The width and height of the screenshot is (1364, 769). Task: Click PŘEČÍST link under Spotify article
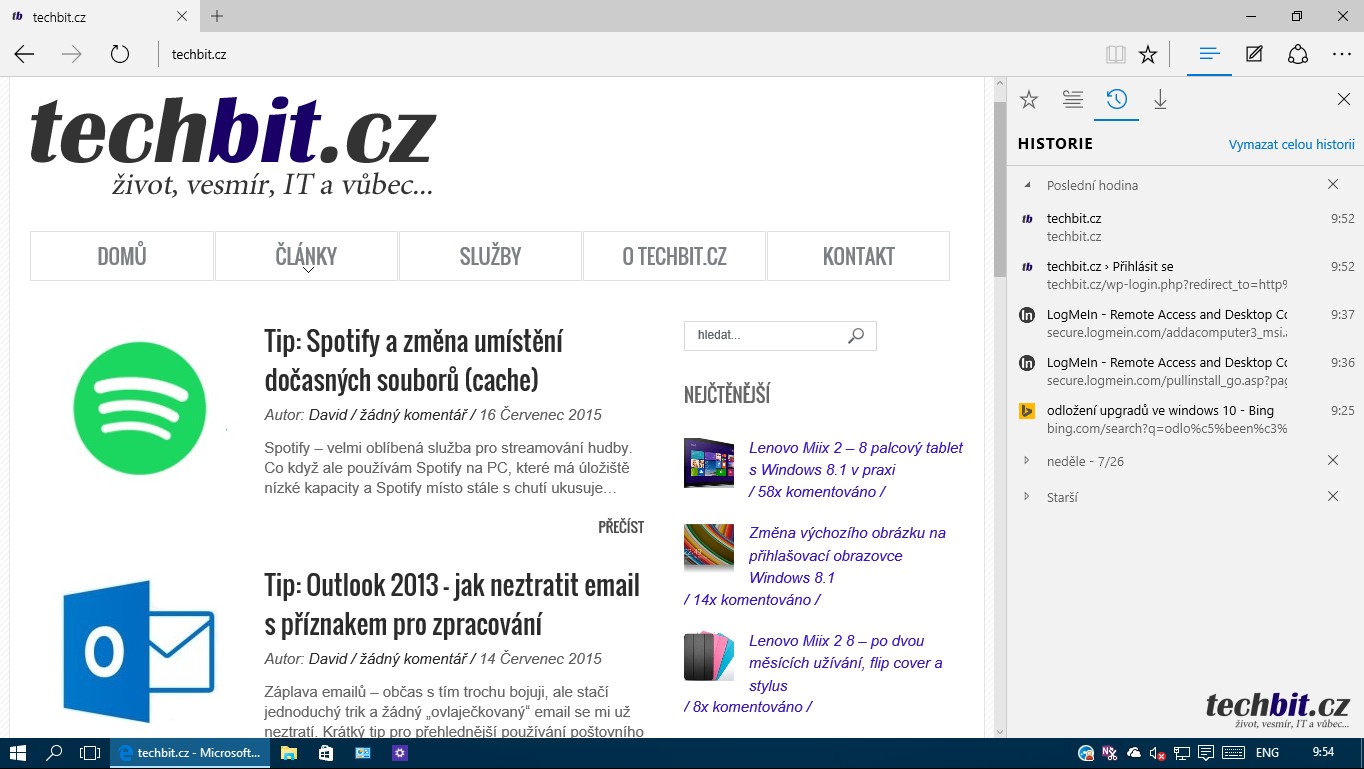(620, 527)
